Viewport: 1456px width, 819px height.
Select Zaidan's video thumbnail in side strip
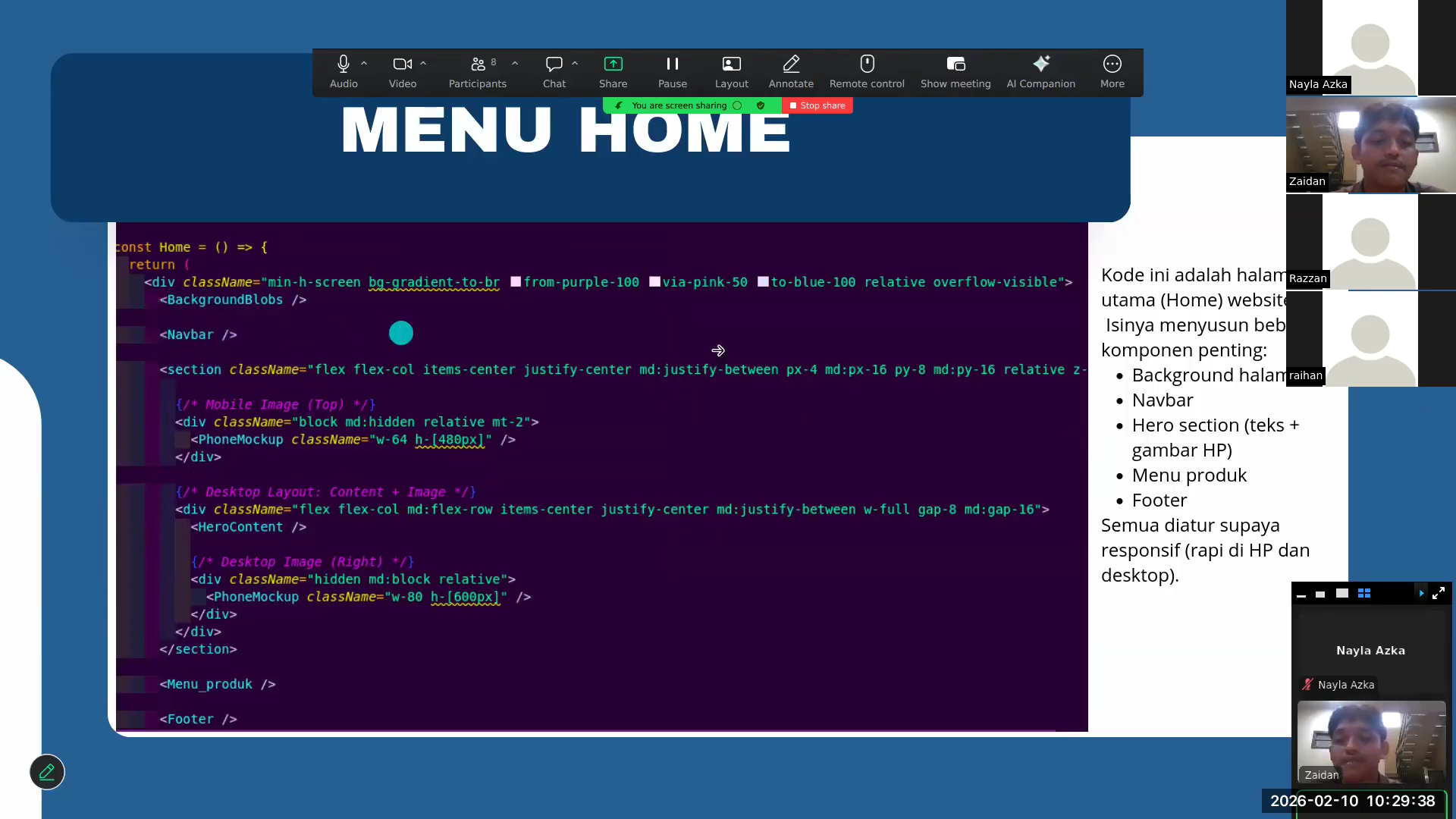pyautogui.click(x=1370, y=145)
